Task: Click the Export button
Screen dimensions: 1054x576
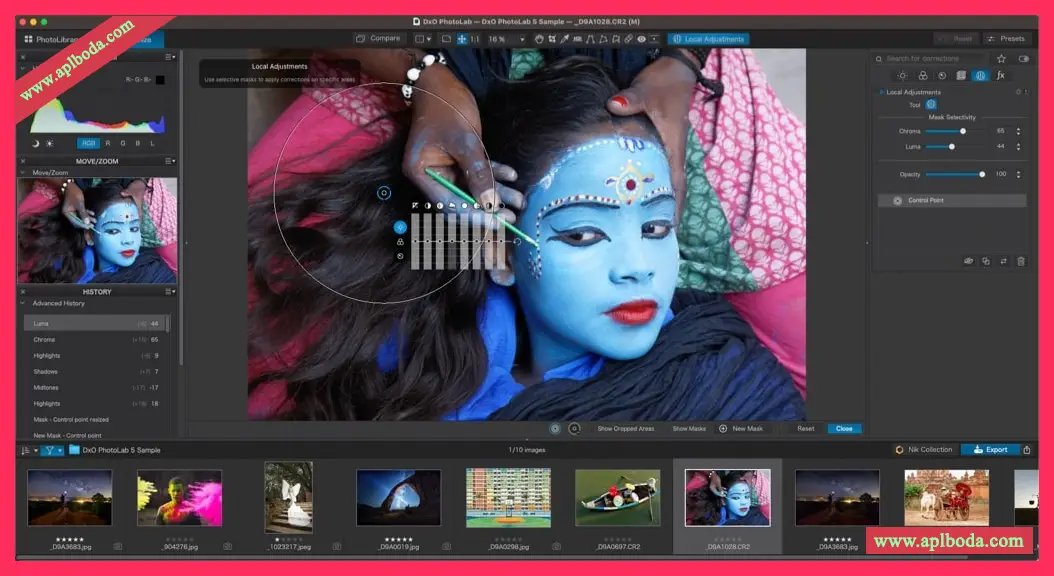Action: point(990,449)
